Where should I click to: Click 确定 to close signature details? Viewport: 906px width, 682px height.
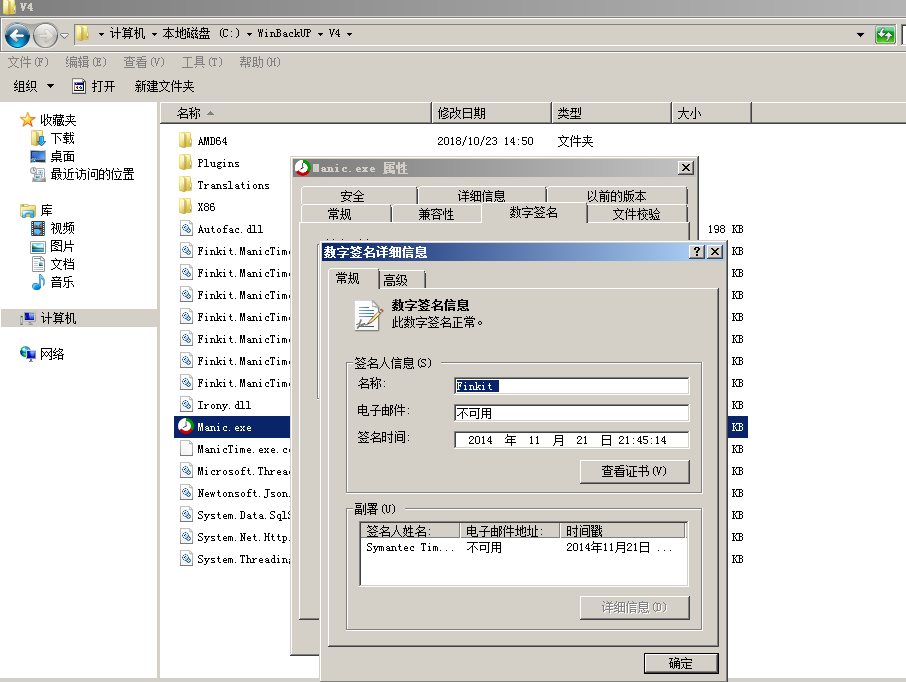681,663
